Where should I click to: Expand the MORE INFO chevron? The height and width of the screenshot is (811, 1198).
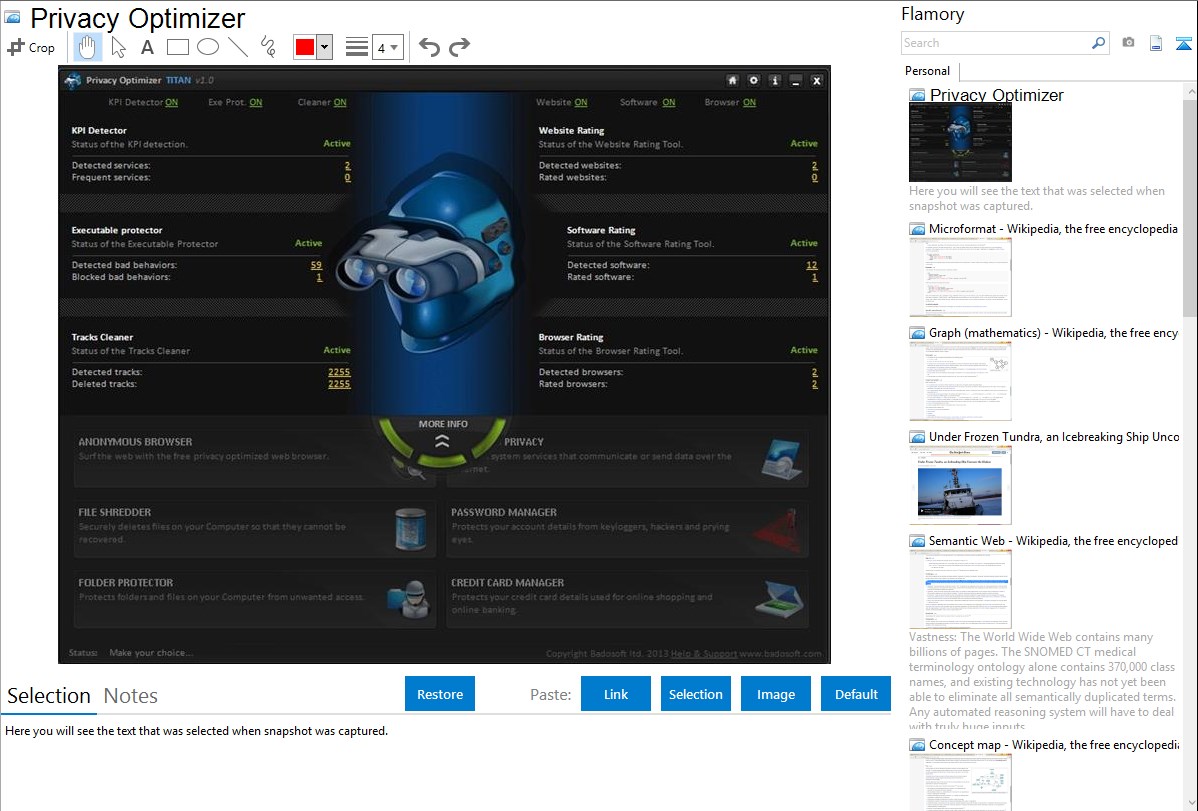(x=442, y=441)
